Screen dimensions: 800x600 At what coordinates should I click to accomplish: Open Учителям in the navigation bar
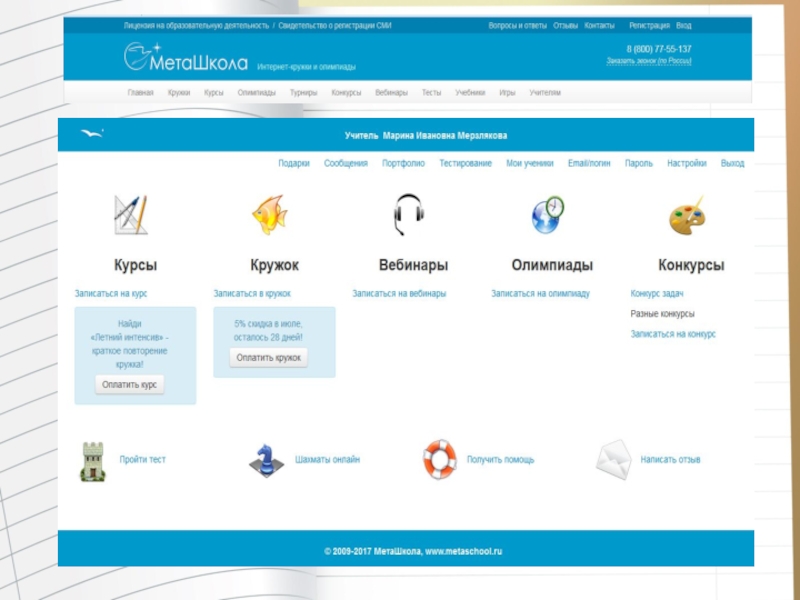545,93
